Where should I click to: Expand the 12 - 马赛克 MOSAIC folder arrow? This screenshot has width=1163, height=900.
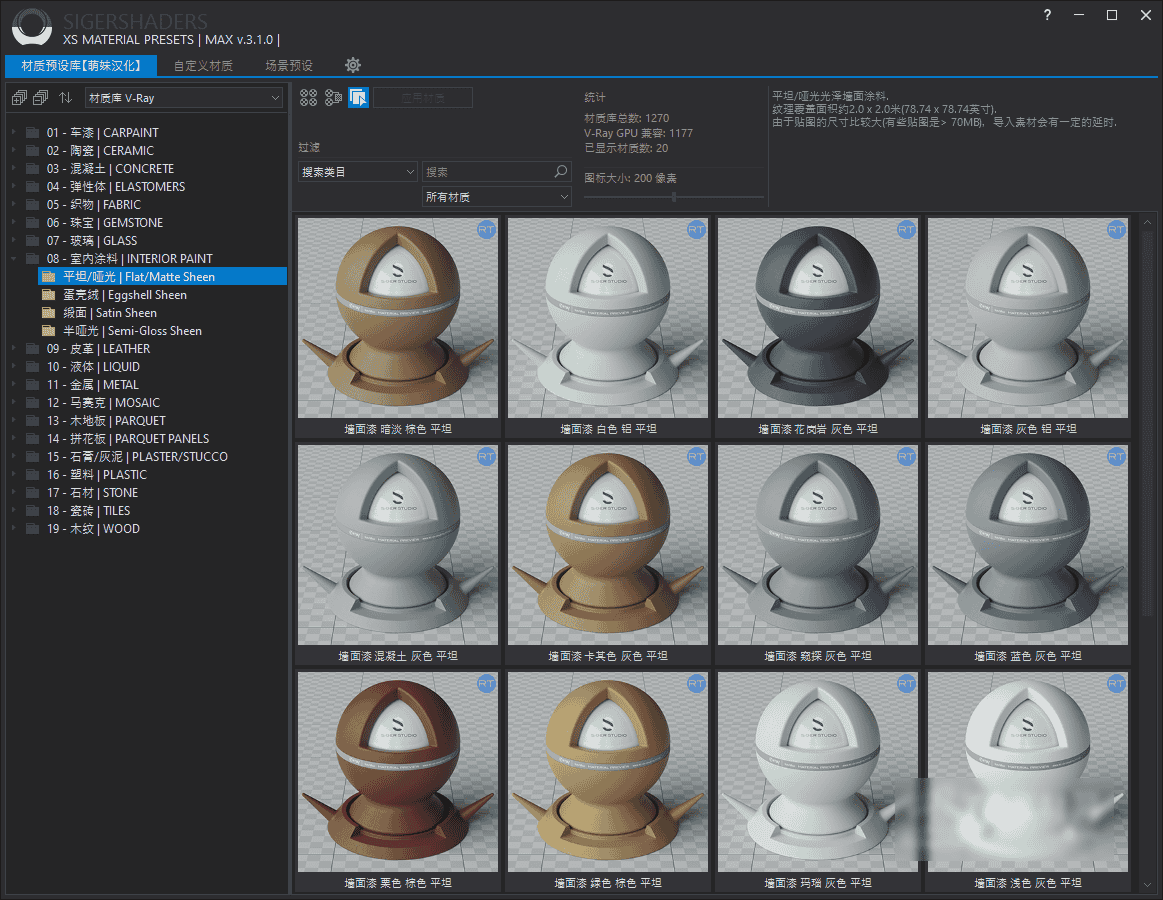point(14,402)
